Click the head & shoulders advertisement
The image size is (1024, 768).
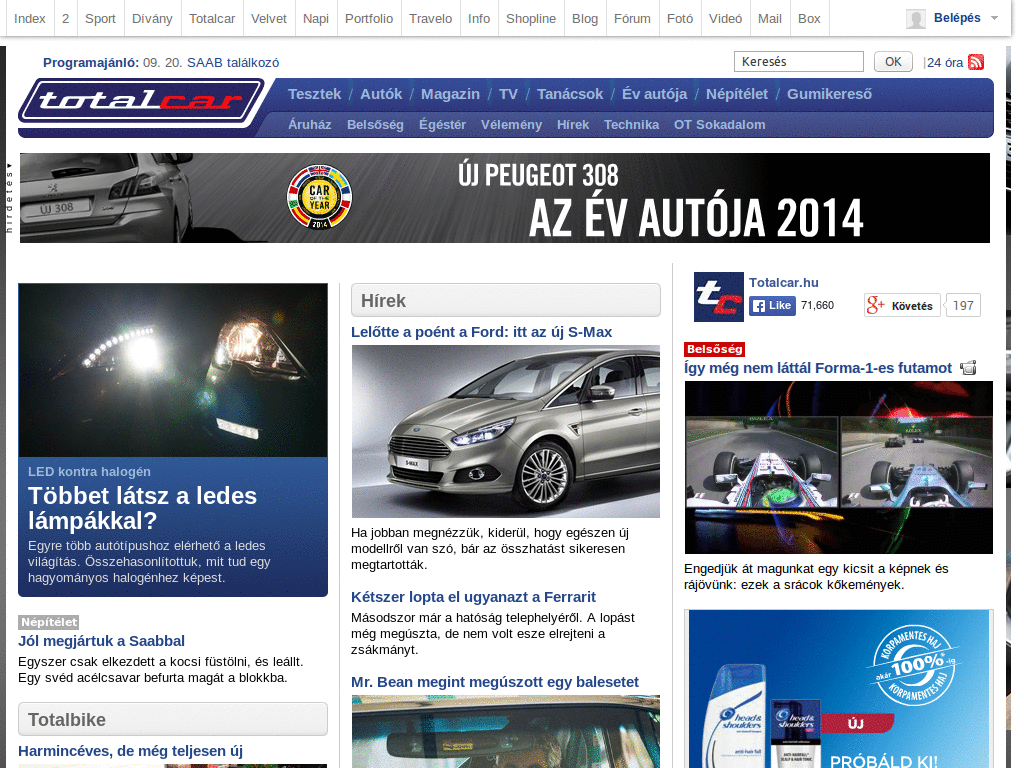coord(839,689)
